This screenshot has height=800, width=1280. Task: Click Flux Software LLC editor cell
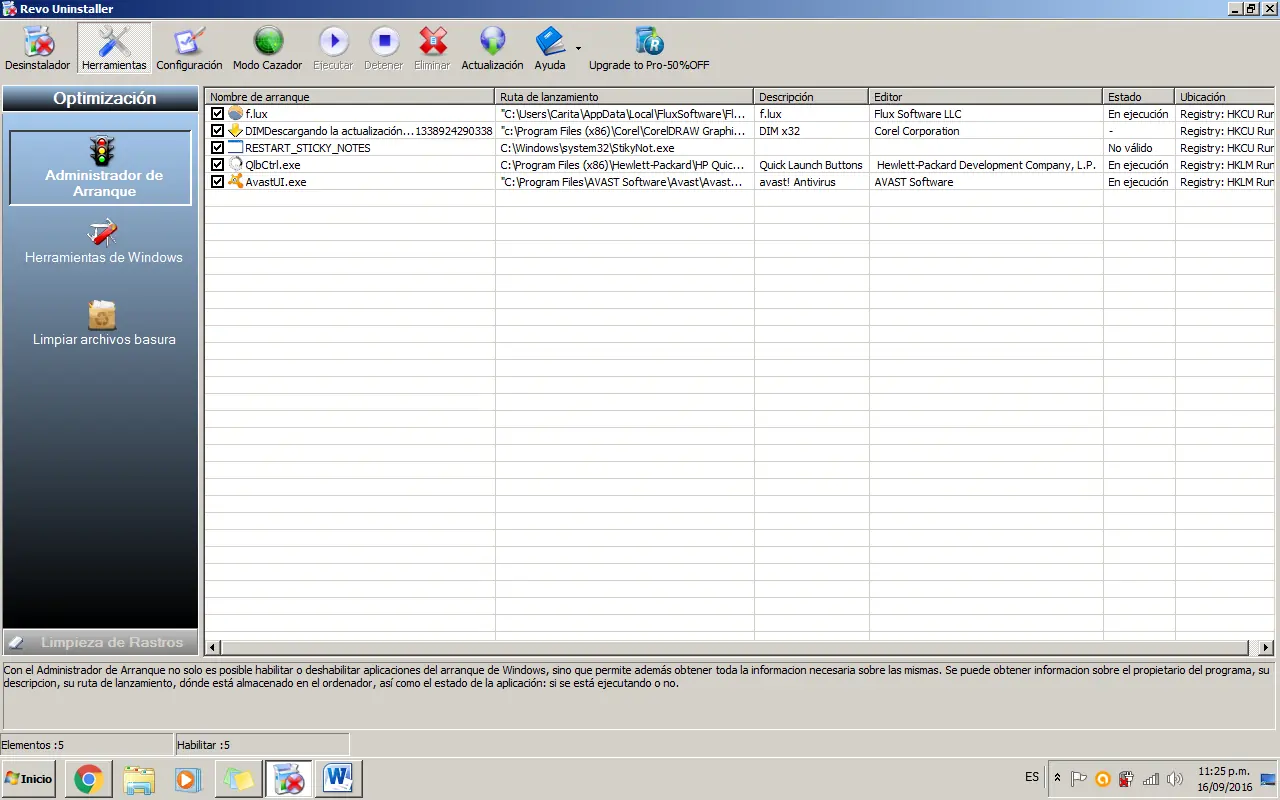(917, 114)
